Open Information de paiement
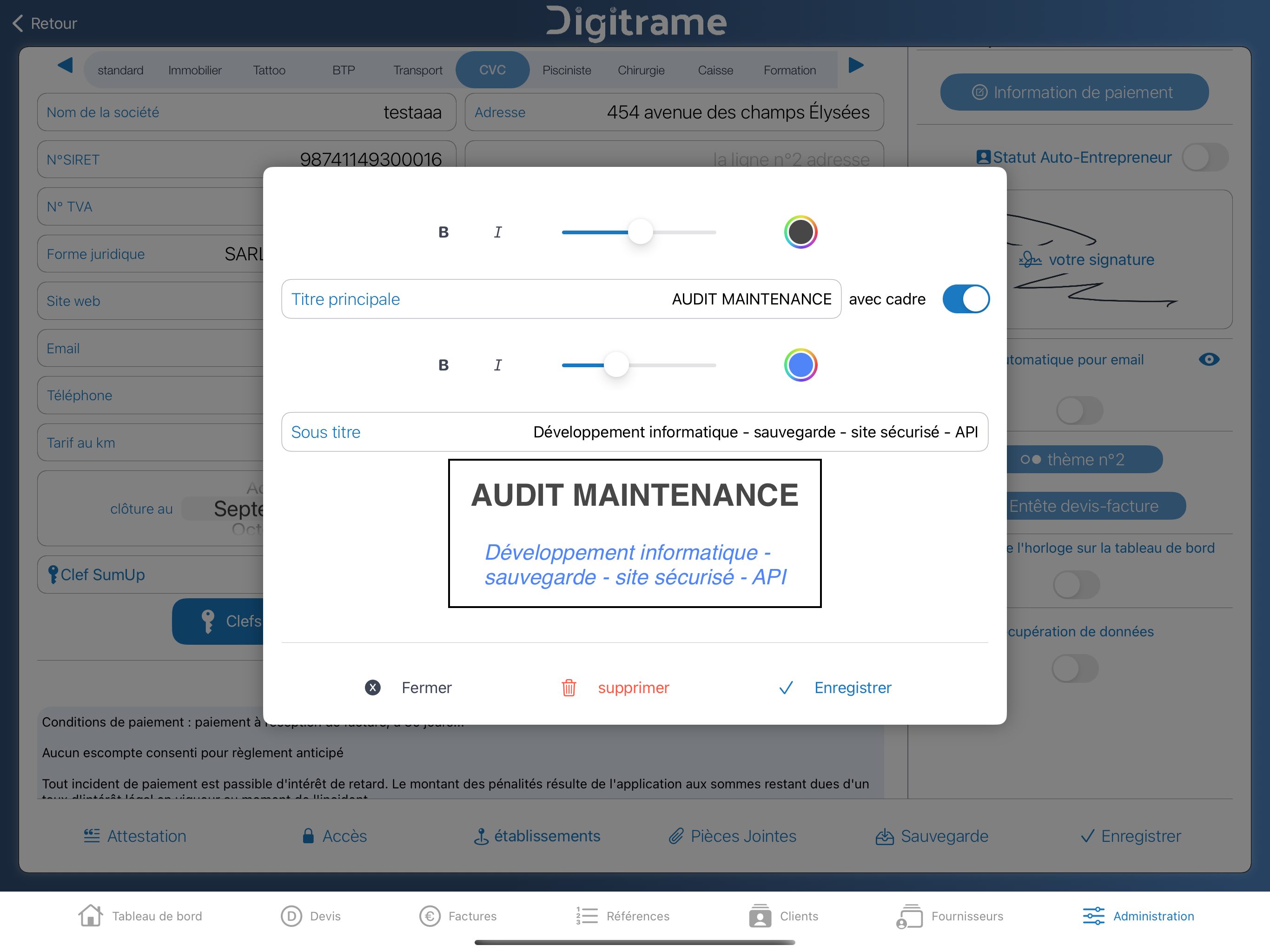Screen dimensions: 1270x952 (1074, 92)
